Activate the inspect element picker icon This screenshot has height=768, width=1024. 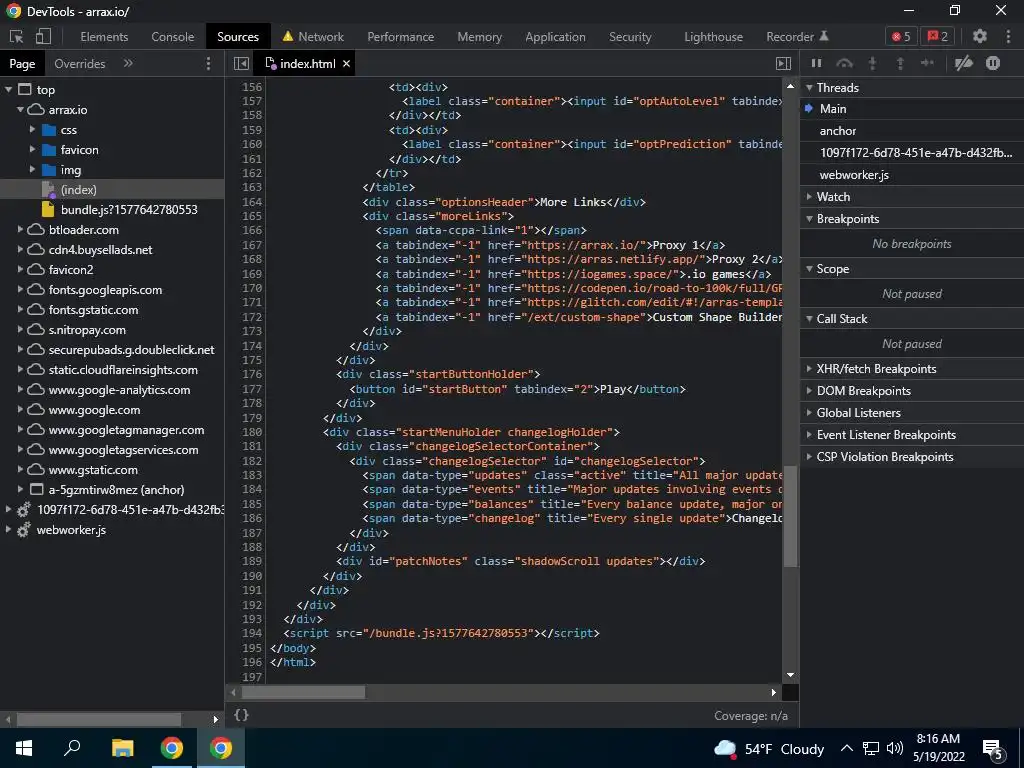pos(17,37)
